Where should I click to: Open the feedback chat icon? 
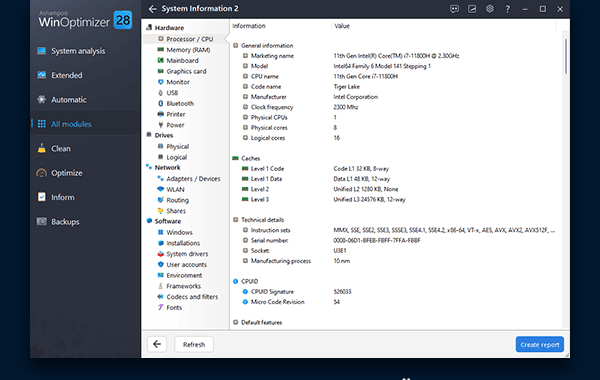[x=454, y=9]
